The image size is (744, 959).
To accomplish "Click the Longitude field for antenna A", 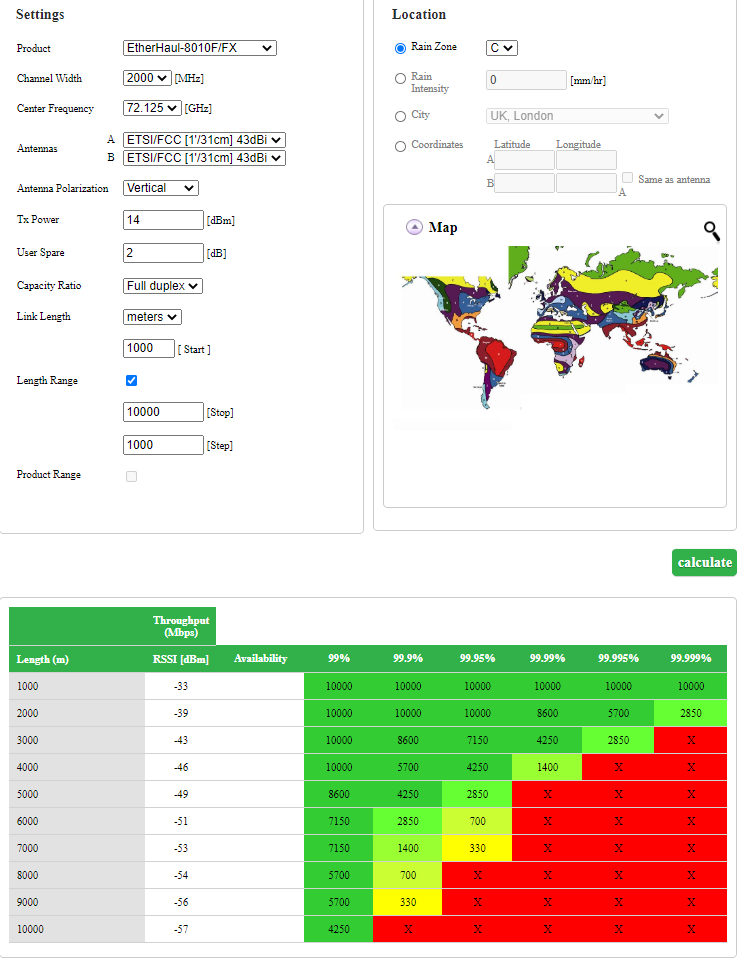I will point(586,160).
